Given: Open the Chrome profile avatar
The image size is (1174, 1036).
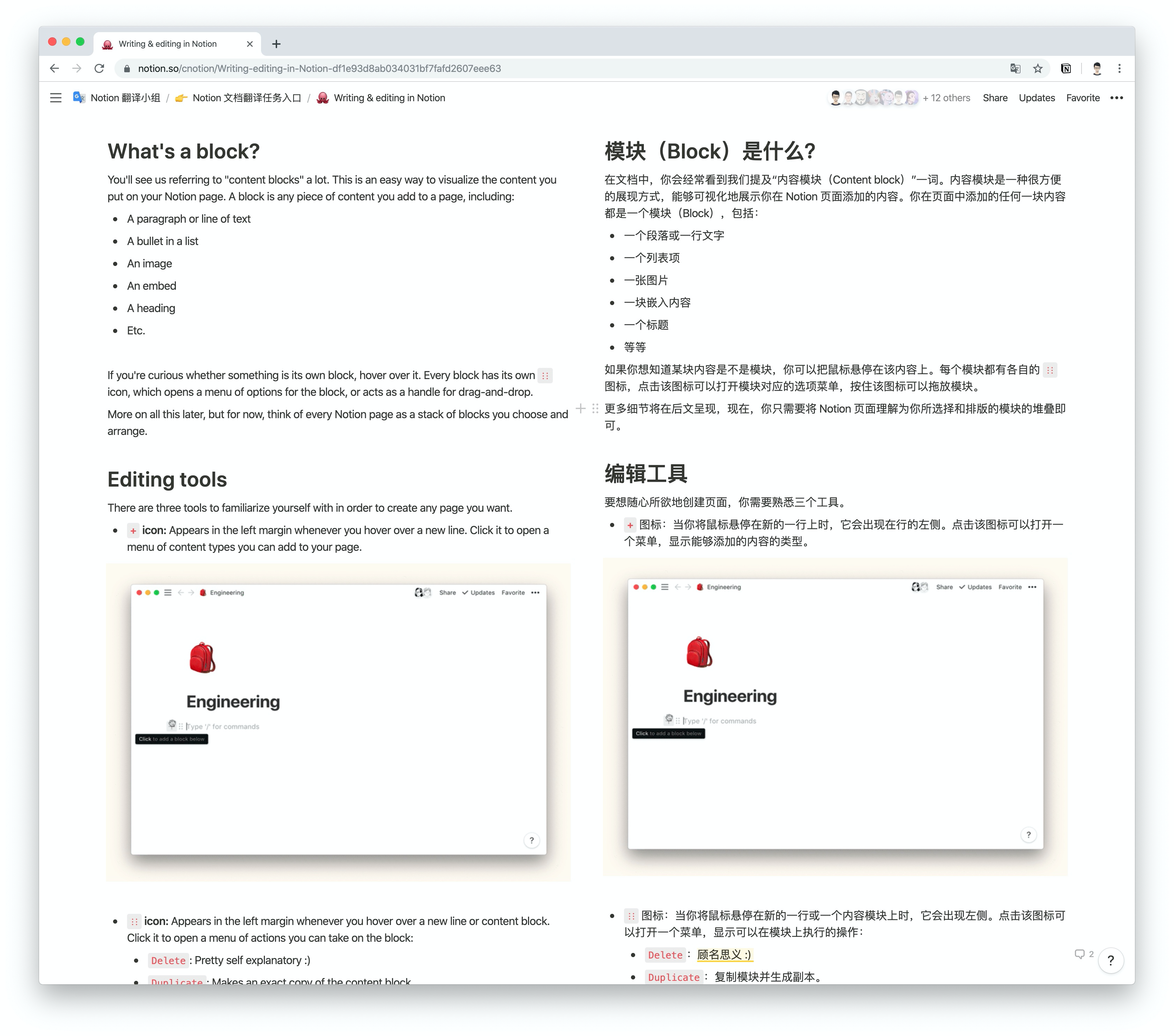Looking at the screenshot, I should pyautogui.click(x=1097, y=68).
